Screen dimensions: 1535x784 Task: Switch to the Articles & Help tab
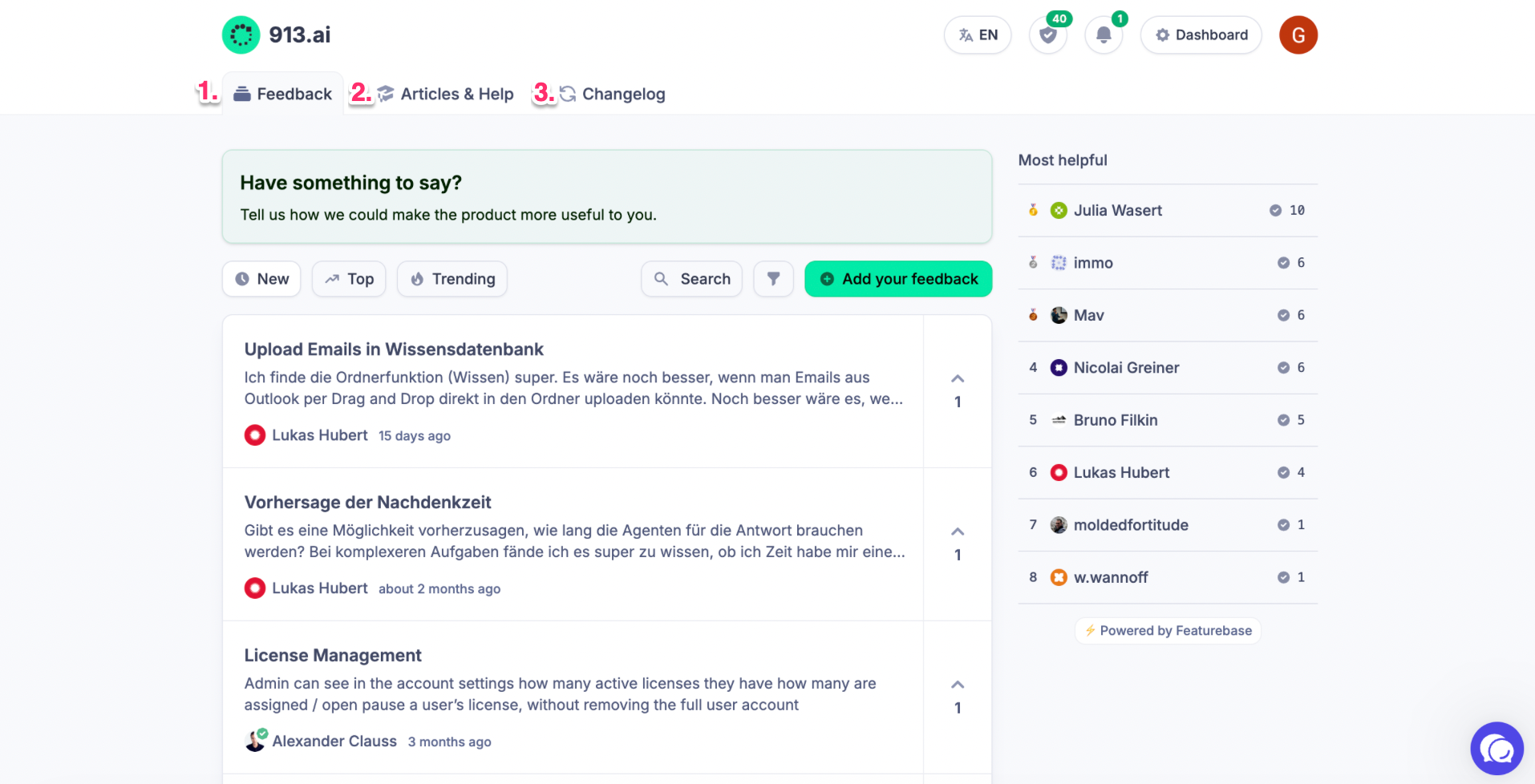[445, 94]
